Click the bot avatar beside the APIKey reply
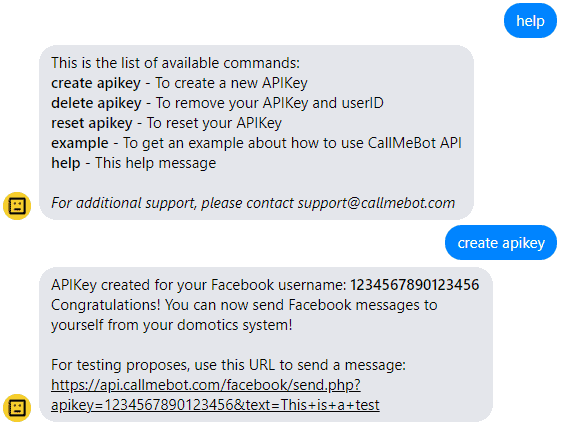Screen dimensions: 570x429 [x=17, y=408]
